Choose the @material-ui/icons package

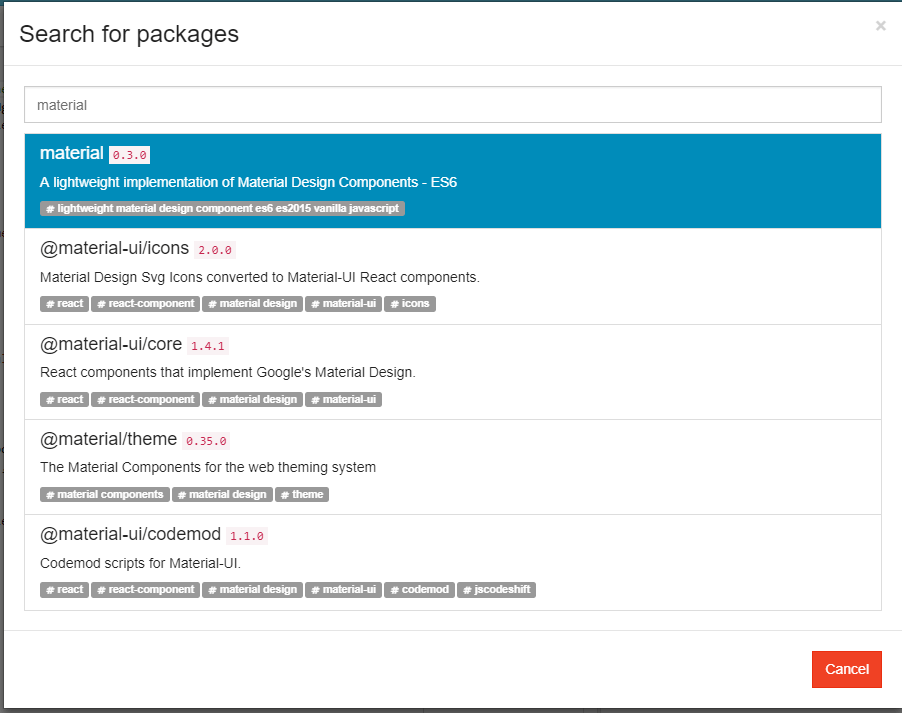453,276
